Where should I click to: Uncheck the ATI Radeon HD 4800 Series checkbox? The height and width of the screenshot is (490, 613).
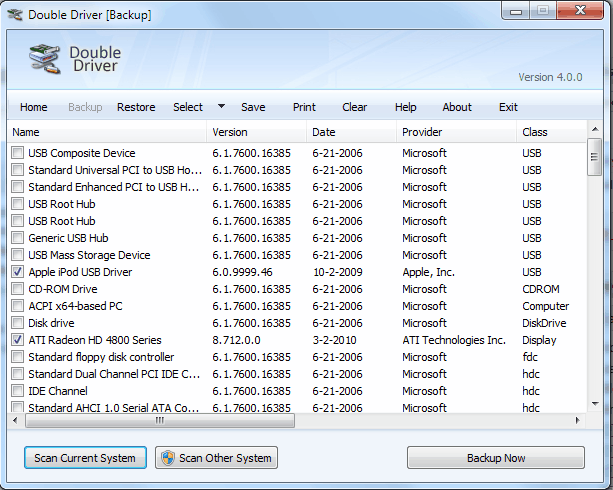coord(18,340)
